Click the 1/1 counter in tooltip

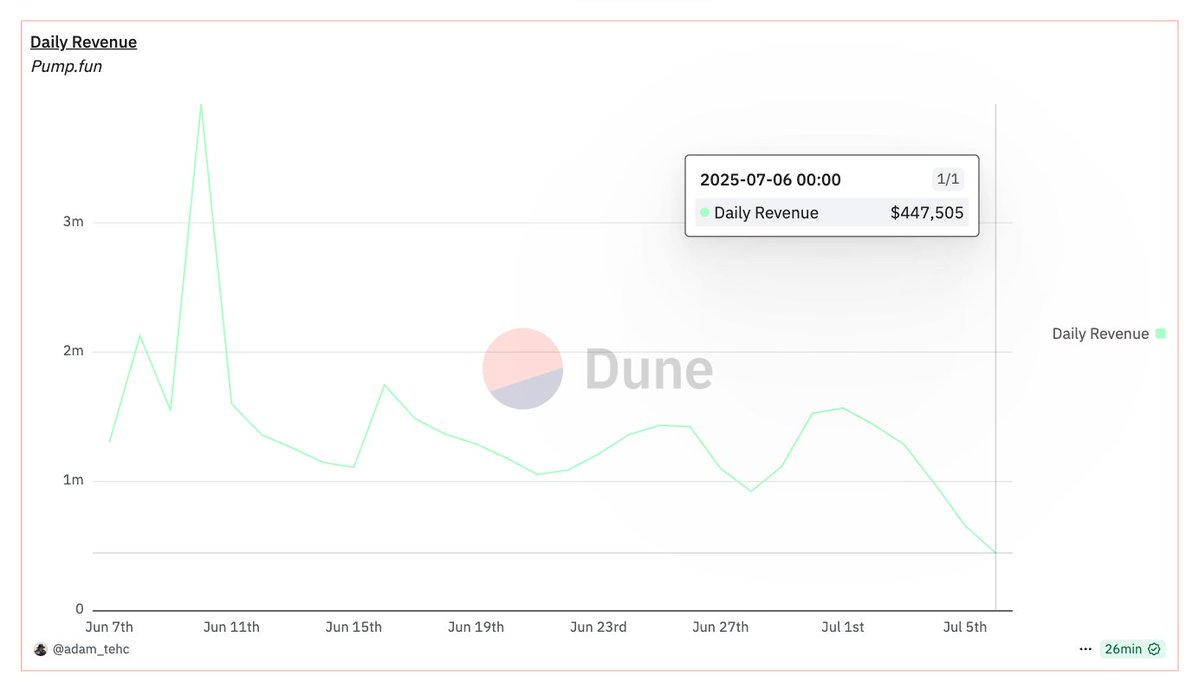click(947, 179)
